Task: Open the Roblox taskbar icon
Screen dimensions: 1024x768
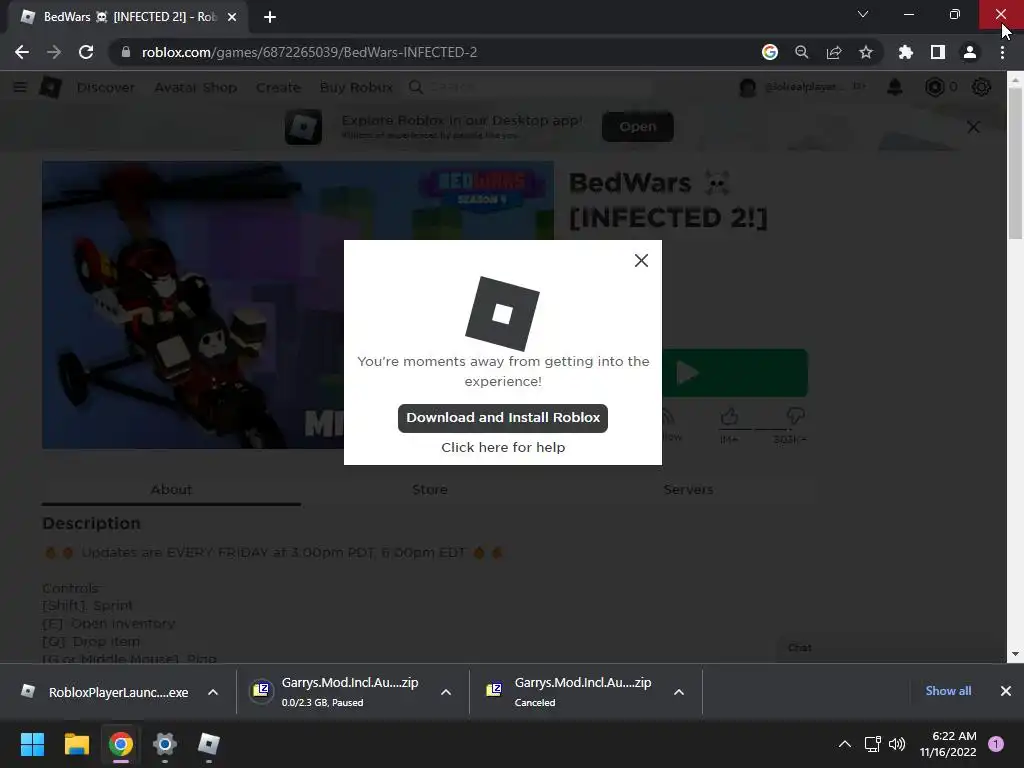Action: [x=209, y=744]
